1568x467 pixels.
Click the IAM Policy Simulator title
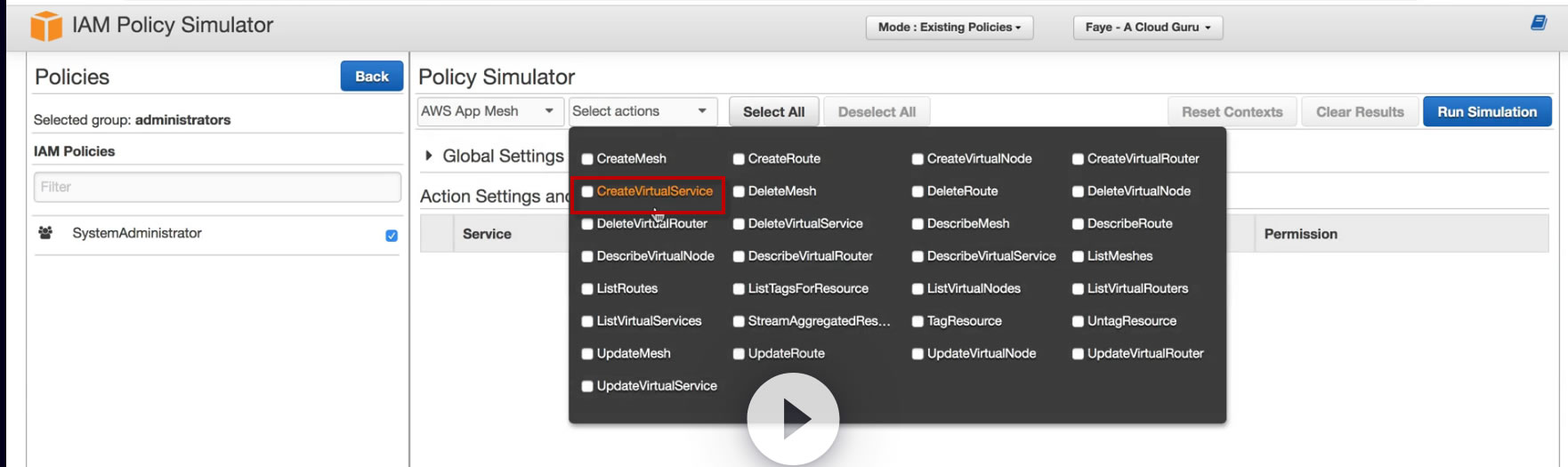point(173,25)
